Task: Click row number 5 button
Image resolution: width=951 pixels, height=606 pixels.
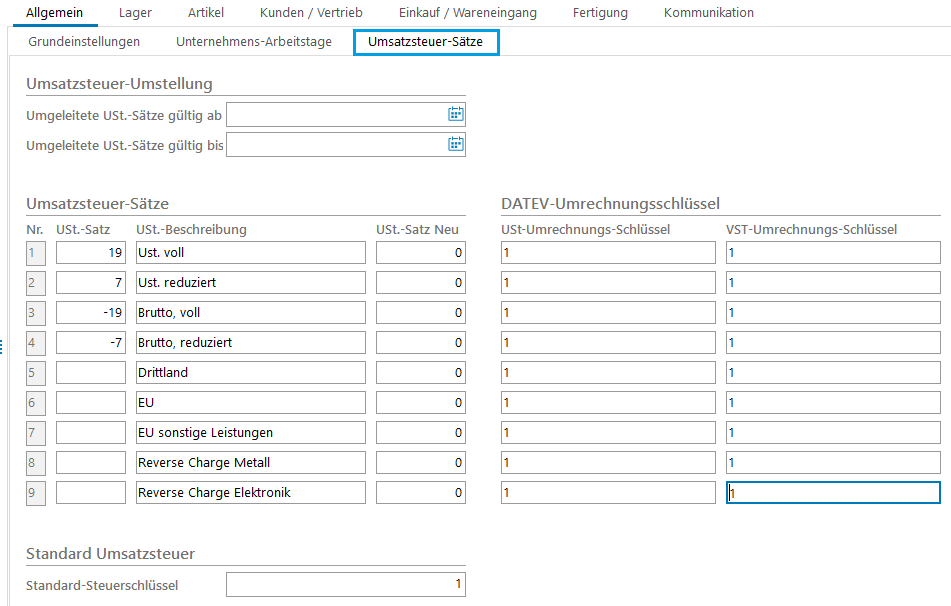Action: point(36,373)
